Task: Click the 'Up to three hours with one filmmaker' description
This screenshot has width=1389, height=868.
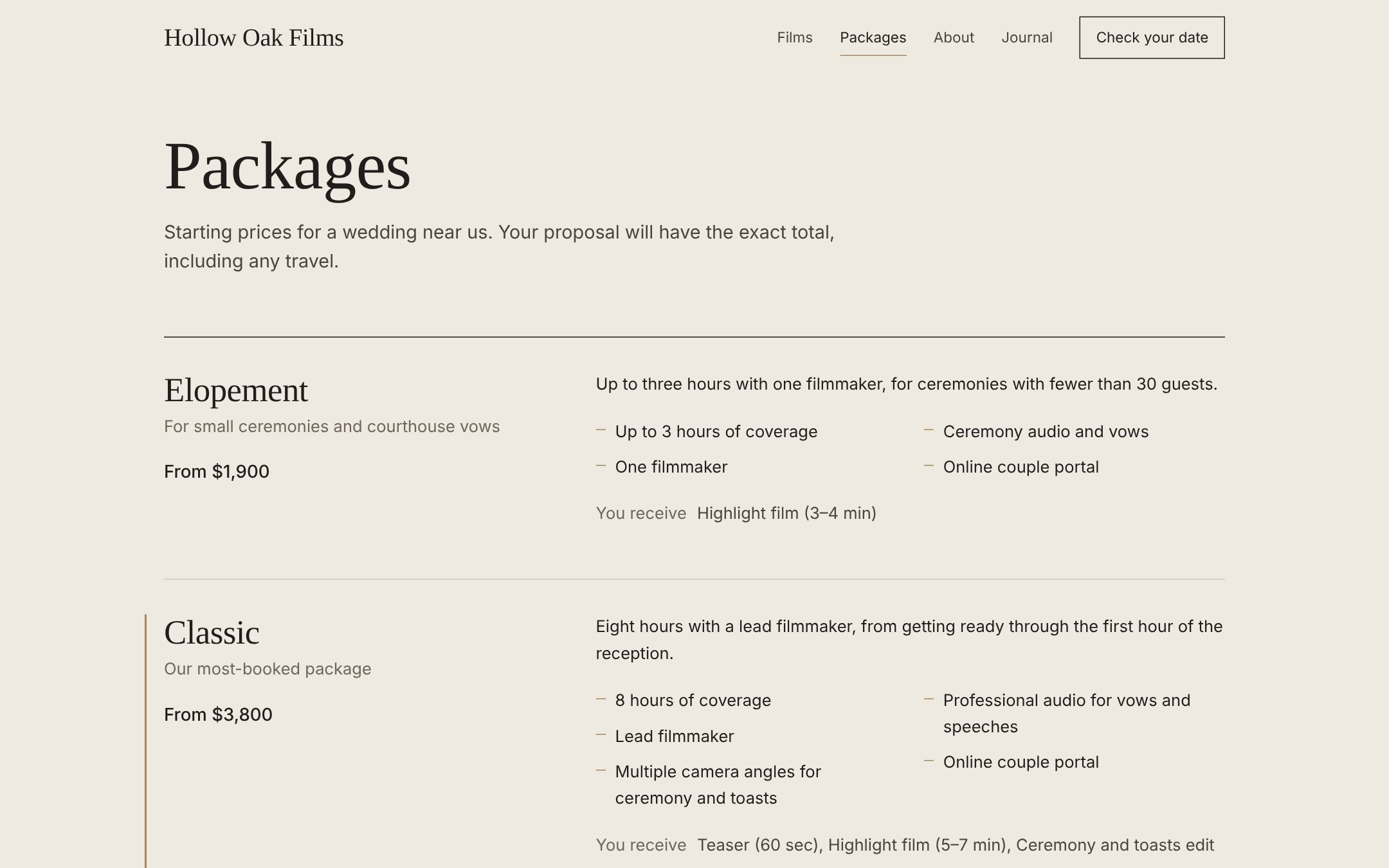Action: pos(906,384)
